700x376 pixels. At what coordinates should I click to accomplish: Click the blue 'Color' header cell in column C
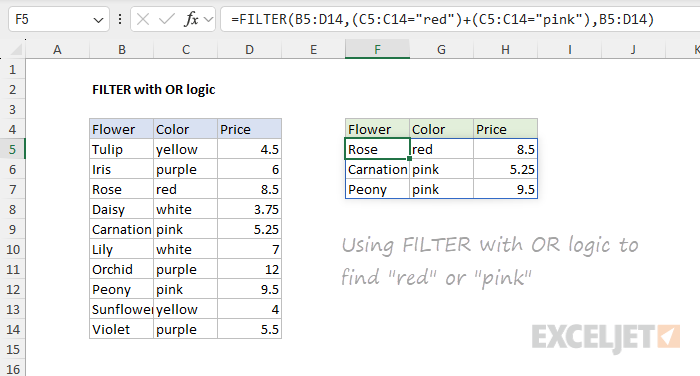(186, 129)
